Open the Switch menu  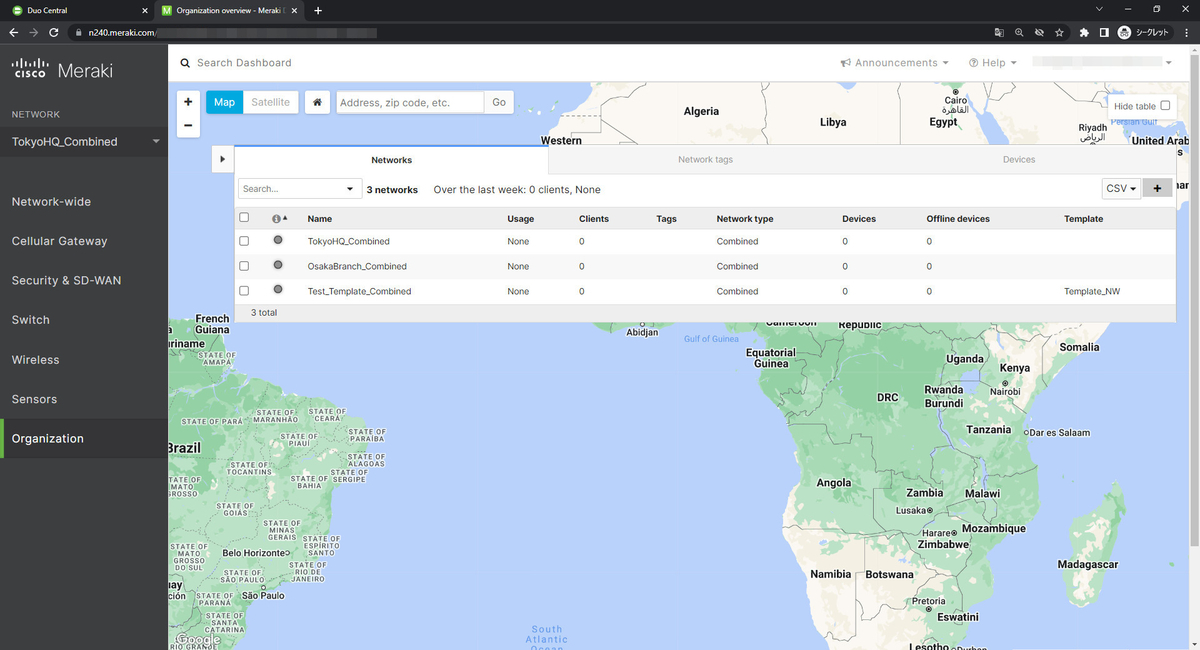click(30, 320)
